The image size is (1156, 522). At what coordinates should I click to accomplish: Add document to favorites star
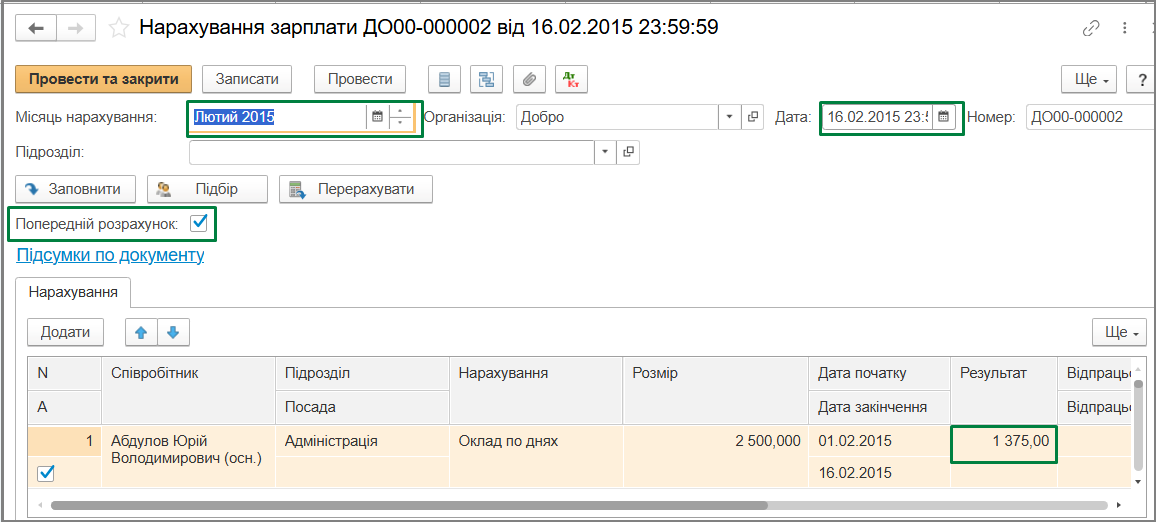tap(119, 28)
